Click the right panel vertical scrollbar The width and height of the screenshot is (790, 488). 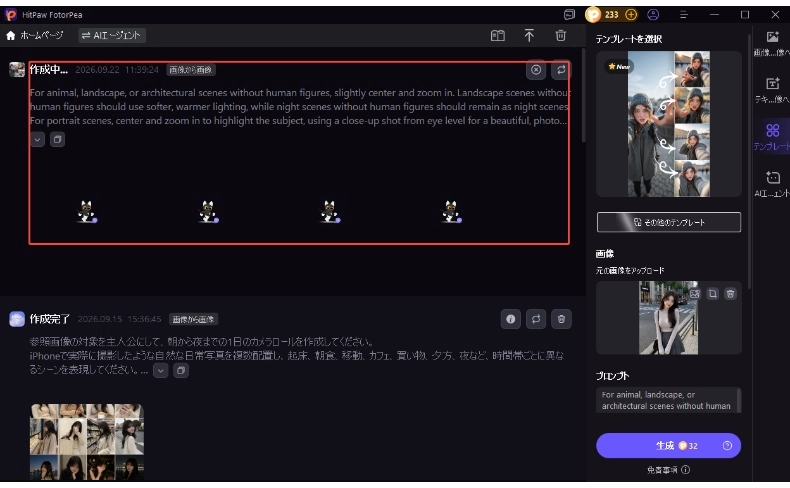pos(749,161)
